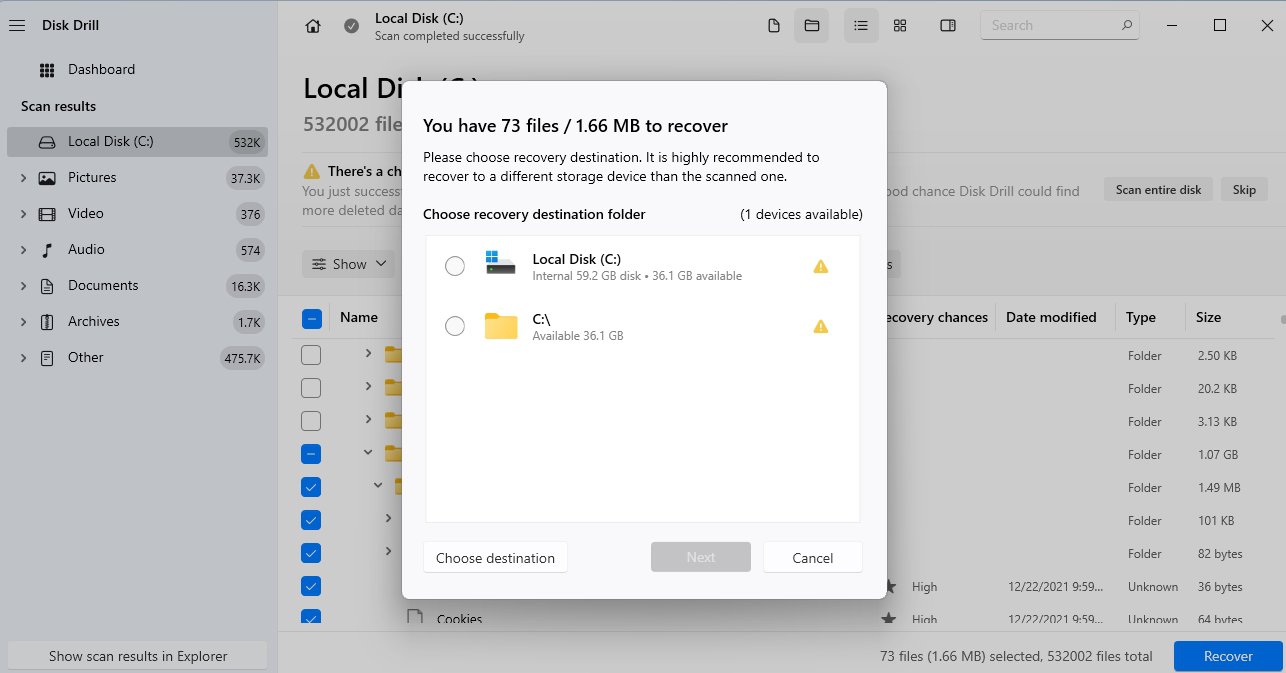Click the Other category icon
This screenshot has width=1286, height=673.
point(47,358)
